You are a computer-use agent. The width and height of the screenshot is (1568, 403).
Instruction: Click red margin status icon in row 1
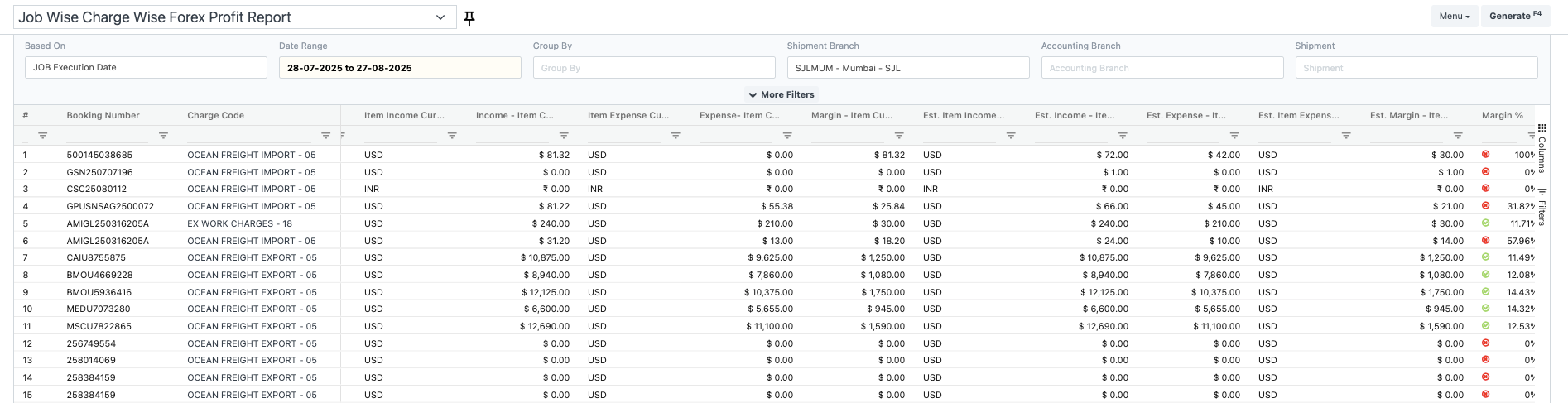coord(1485,155)
